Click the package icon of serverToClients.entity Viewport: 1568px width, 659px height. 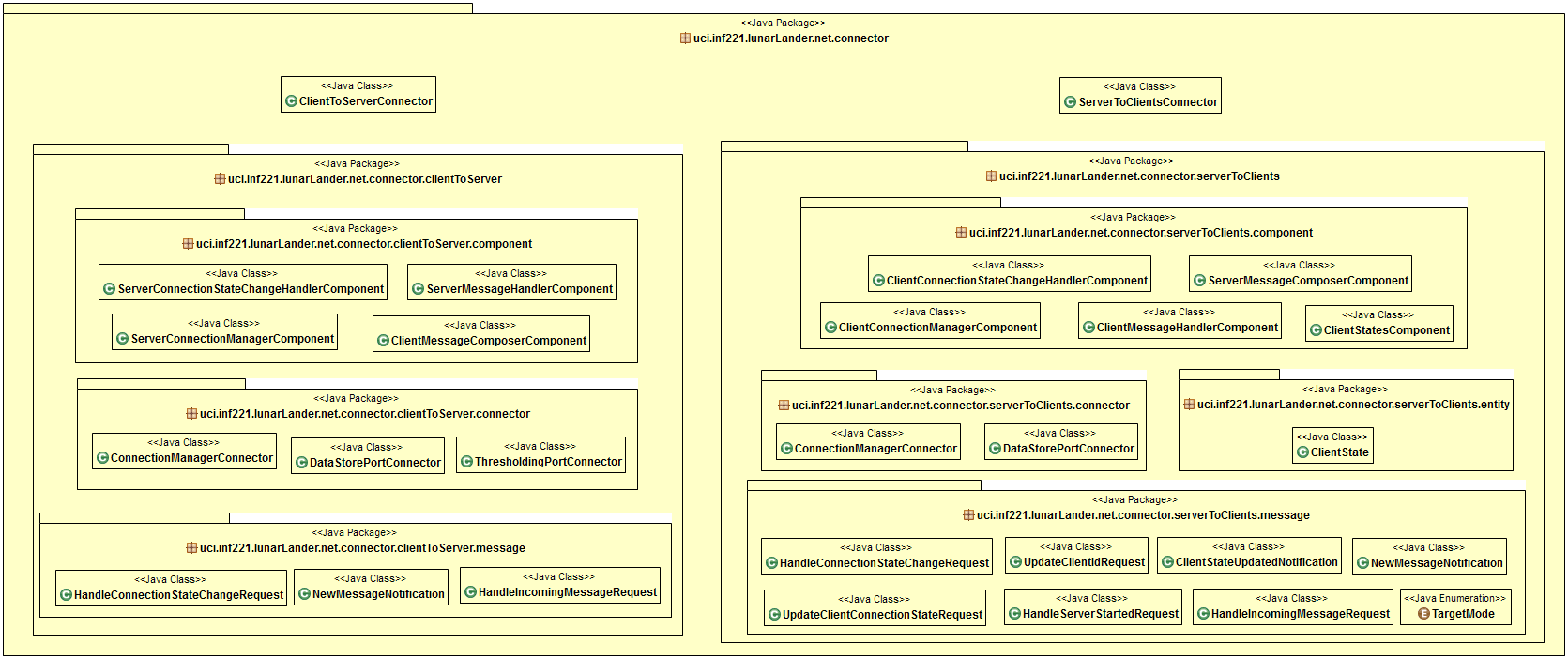(1189, 405)
